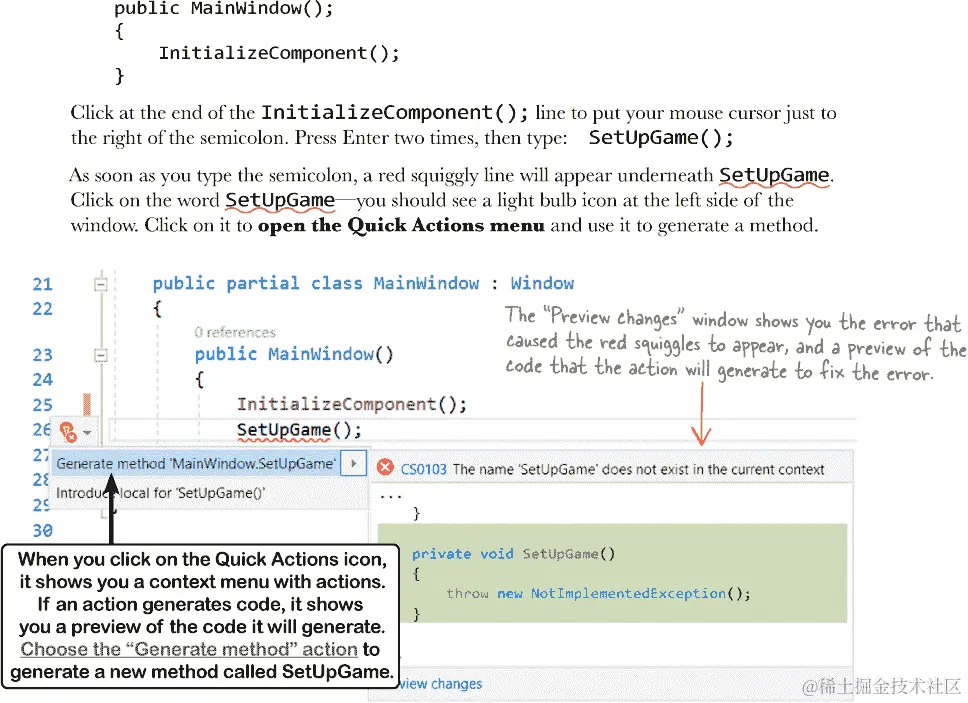Screen dimensions: 968x703
Task: Click 'private void SetUpGame()' in preview
Action: [x=514, y=554]
